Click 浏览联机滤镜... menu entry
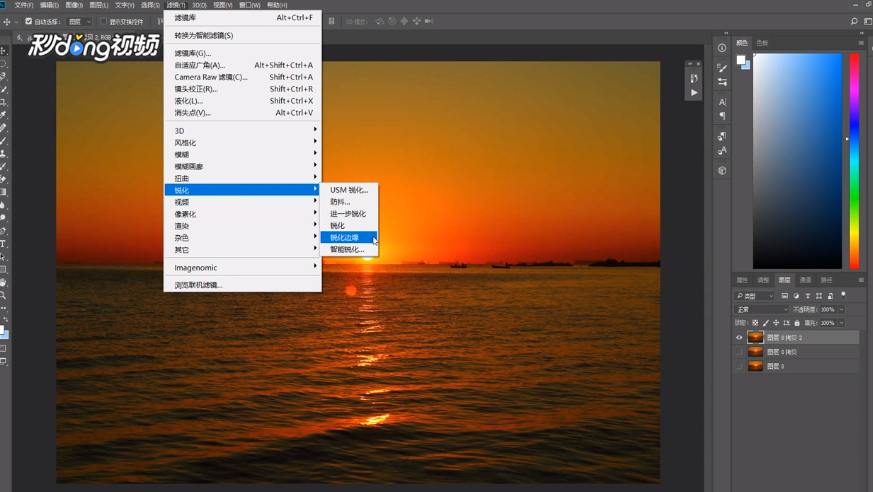873x492 pixels. point(243,285)
